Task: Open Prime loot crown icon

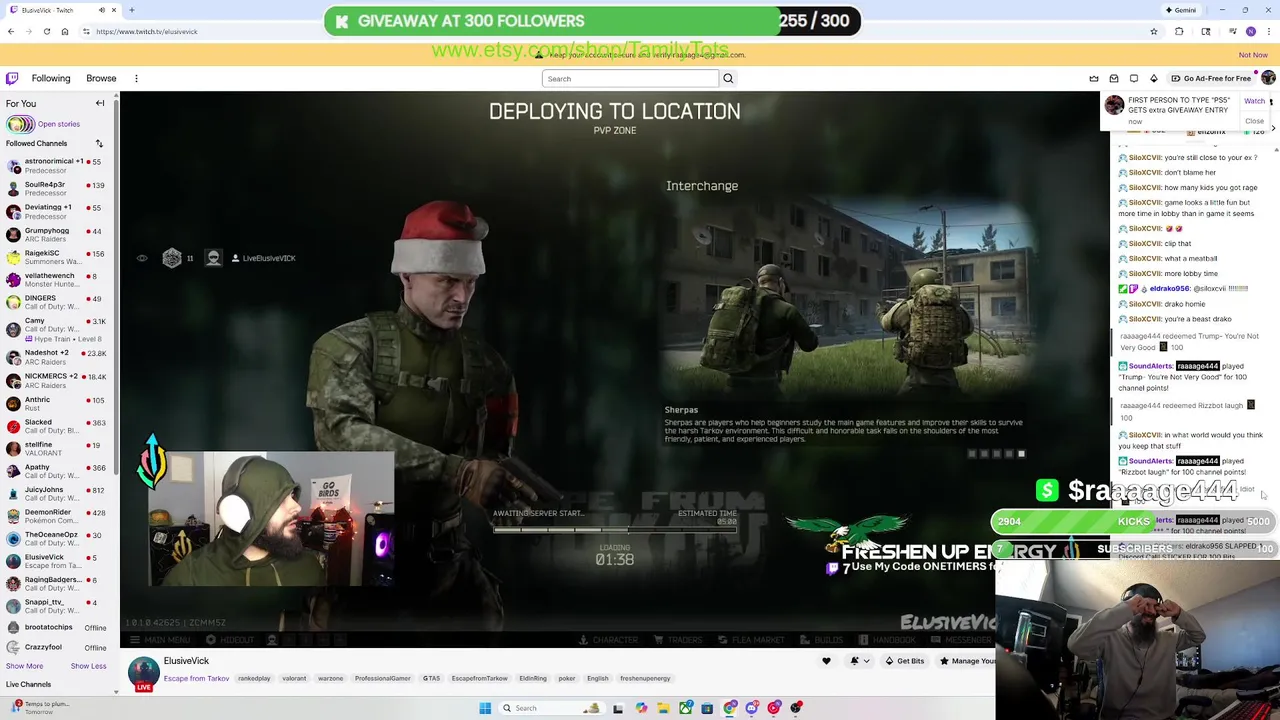Action: (x=1094, y=78)
